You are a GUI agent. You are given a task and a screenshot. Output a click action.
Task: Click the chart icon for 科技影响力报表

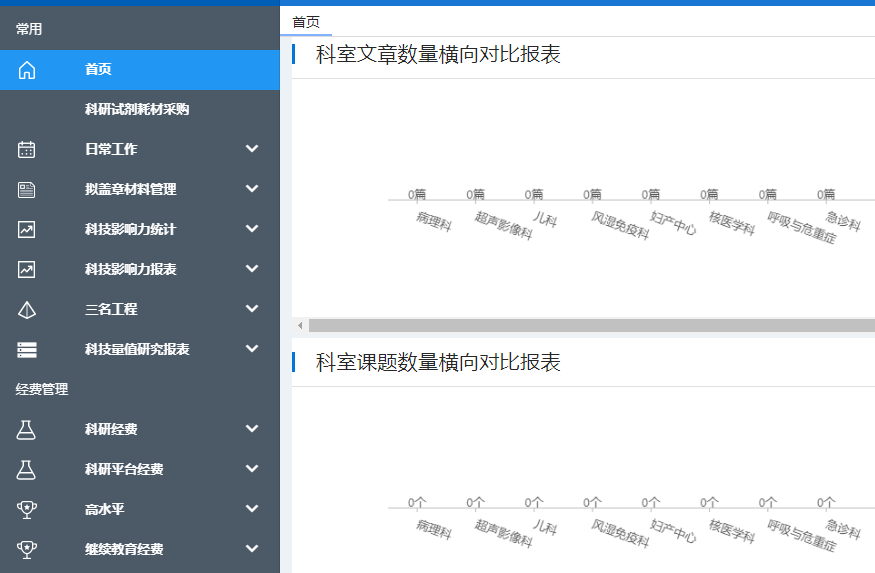coord(27,269)
